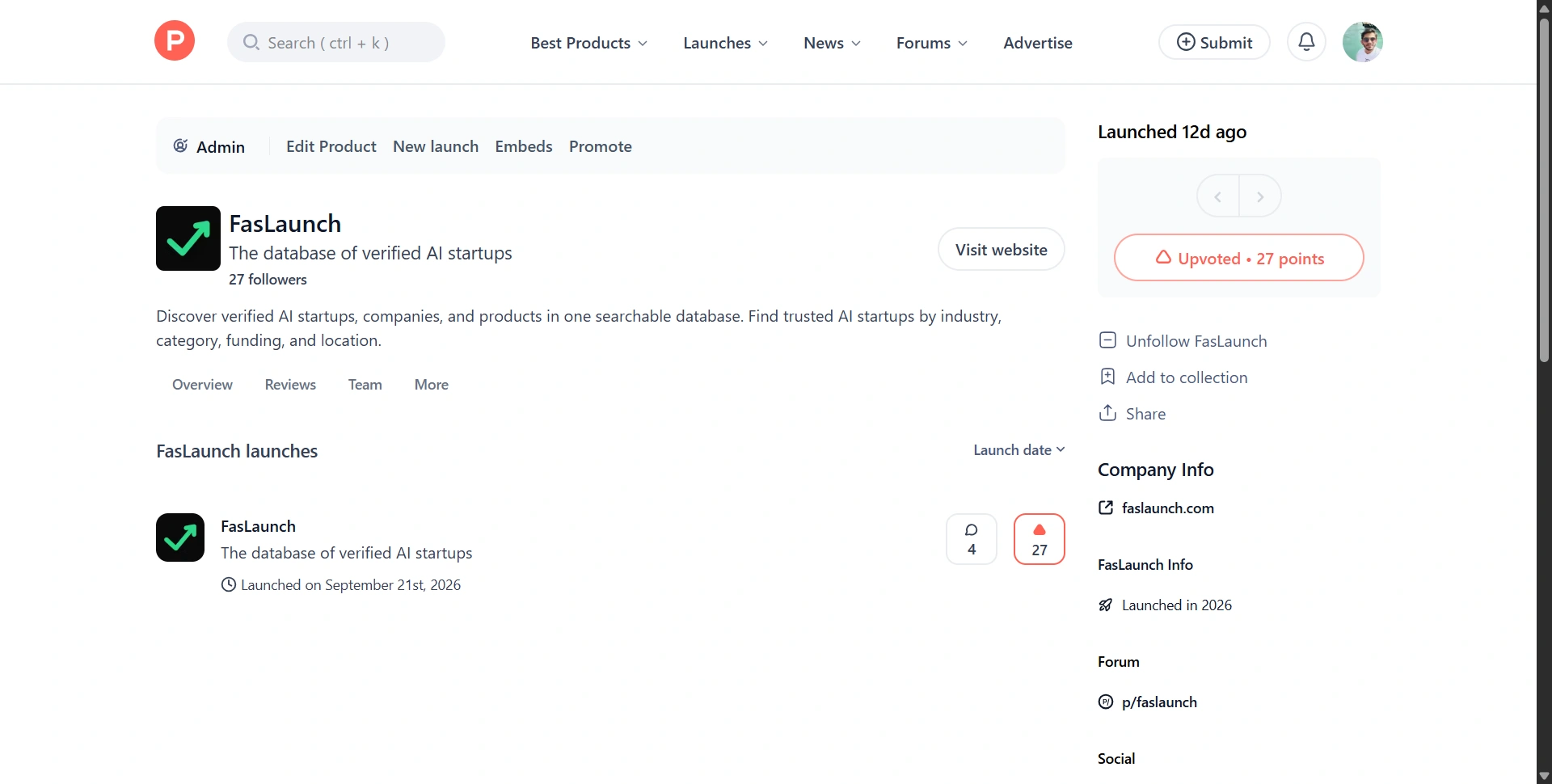The width and height of the screenshot is (1552, 784).
Task: Click the Add to collection bookmark icon
Action: coord(1107,377)
